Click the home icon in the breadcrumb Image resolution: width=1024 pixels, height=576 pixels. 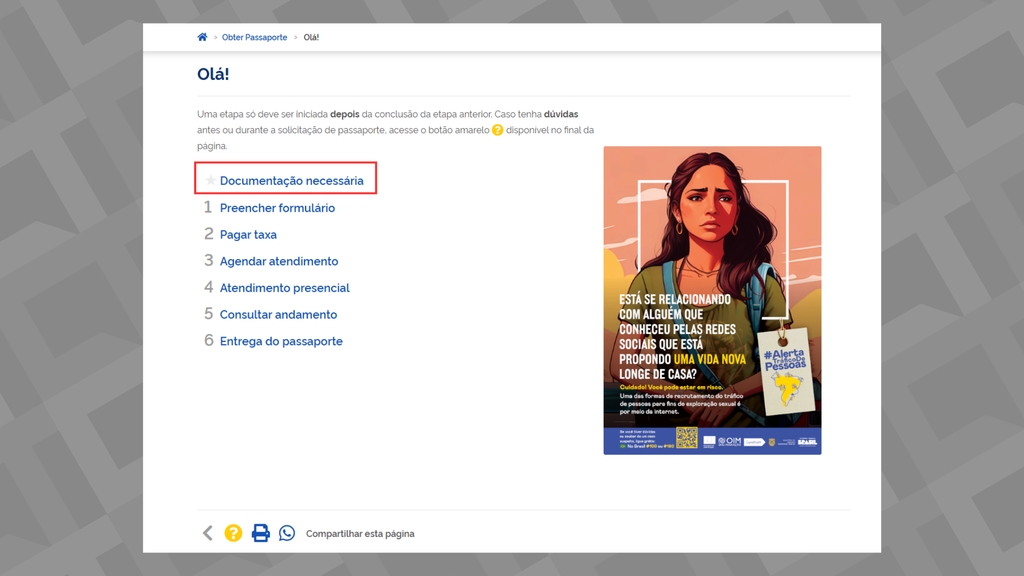coord(202,37)
